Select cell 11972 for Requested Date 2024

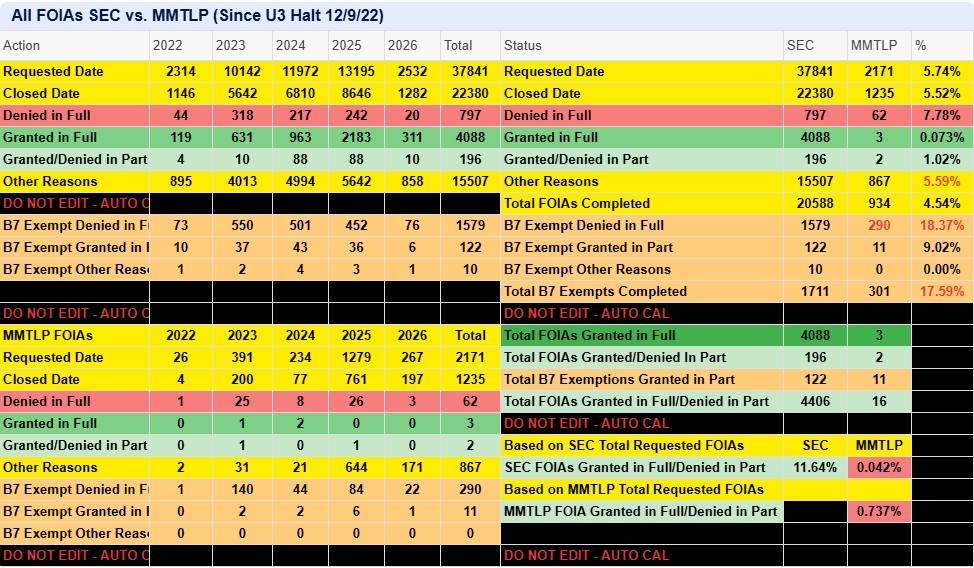pyautogui.click(x=300, y=71)
